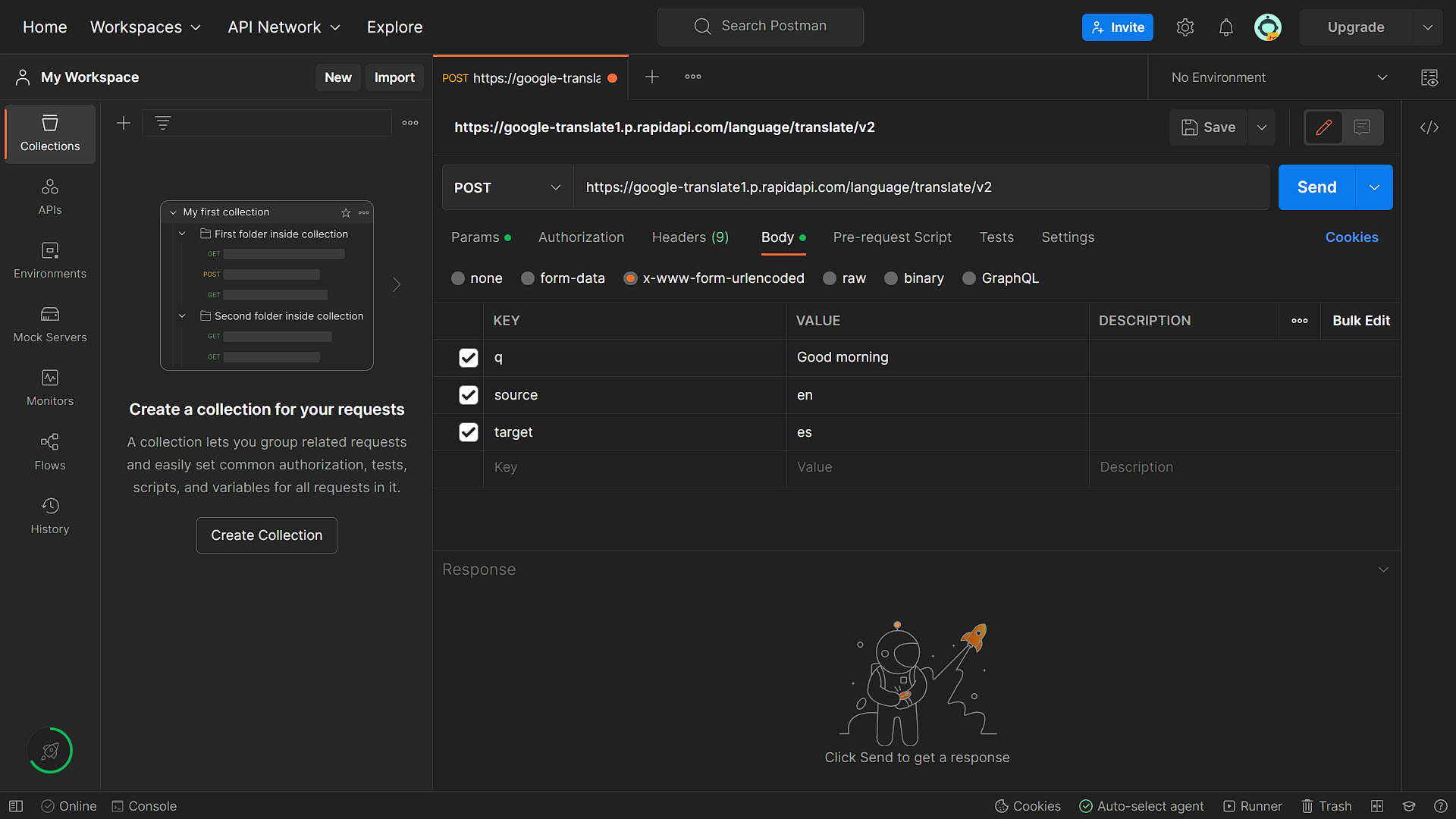This screenshot has width=1456, height=819.
Task: Switch to the Pre-request Script tab
Action: tap(892, 237)
